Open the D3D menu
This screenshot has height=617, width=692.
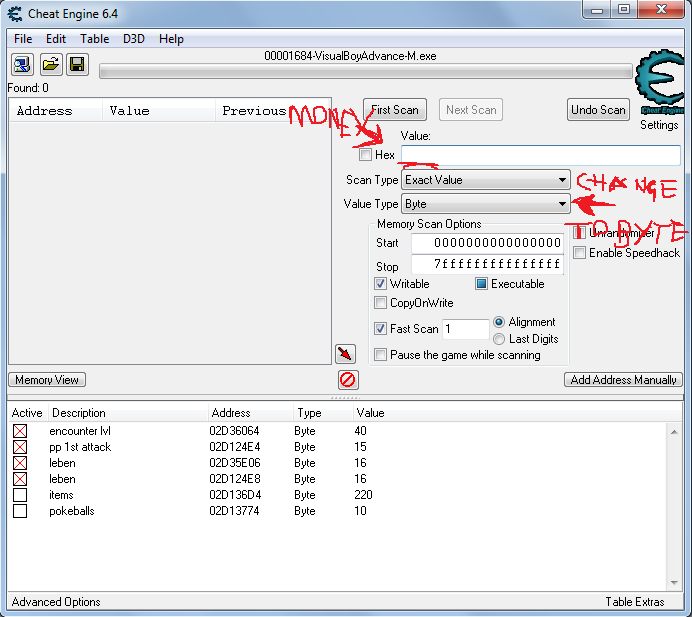(x=134, y=39)
